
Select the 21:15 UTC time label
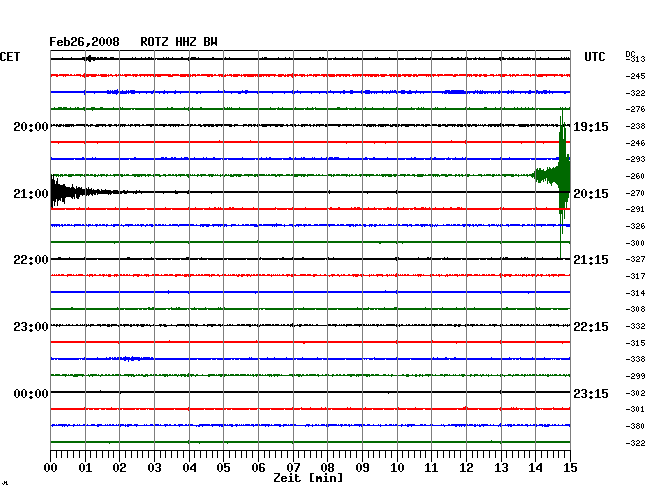click(x=591, y=260)
